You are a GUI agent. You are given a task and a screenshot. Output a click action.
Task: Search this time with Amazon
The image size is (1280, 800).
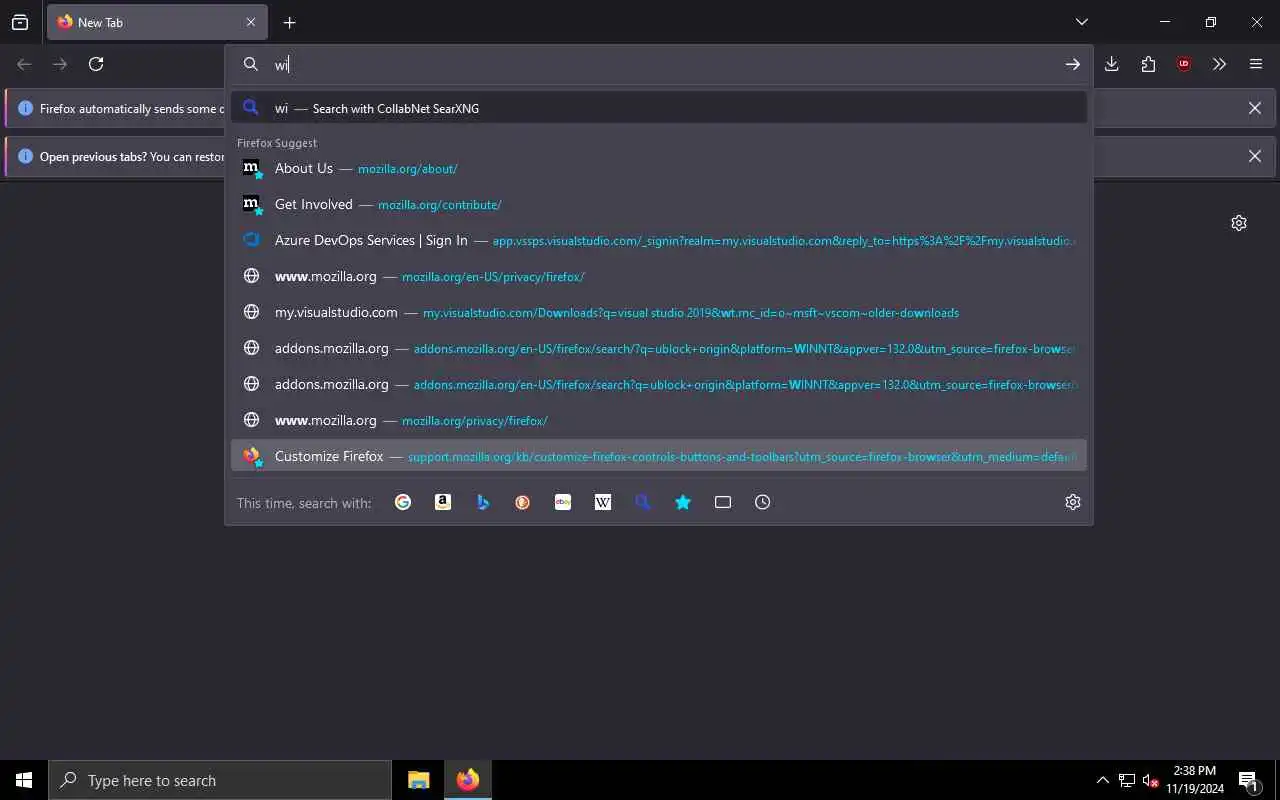pos(443,502)
